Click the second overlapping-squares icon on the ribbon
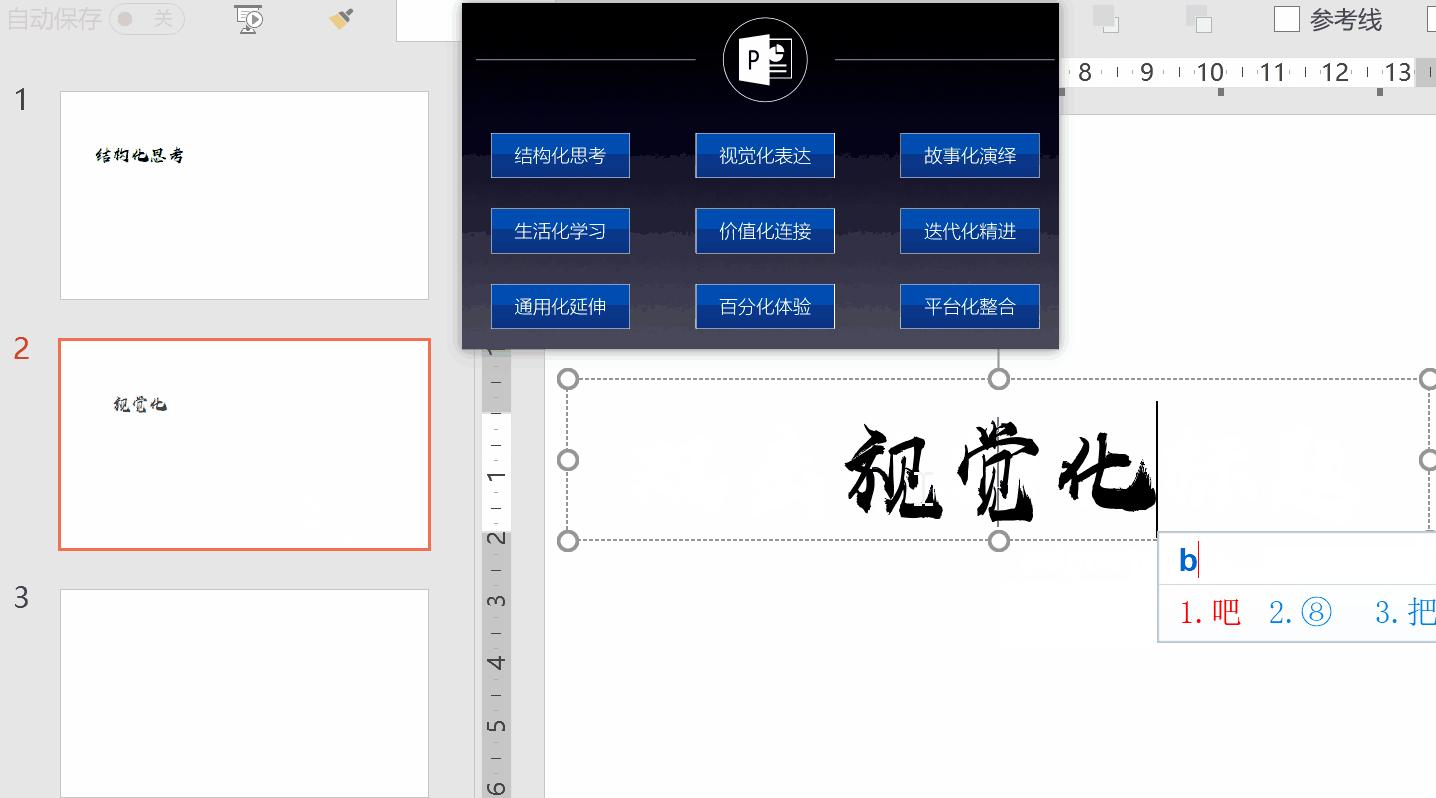Screen dimensions: 1436x798 (1196, 19)
